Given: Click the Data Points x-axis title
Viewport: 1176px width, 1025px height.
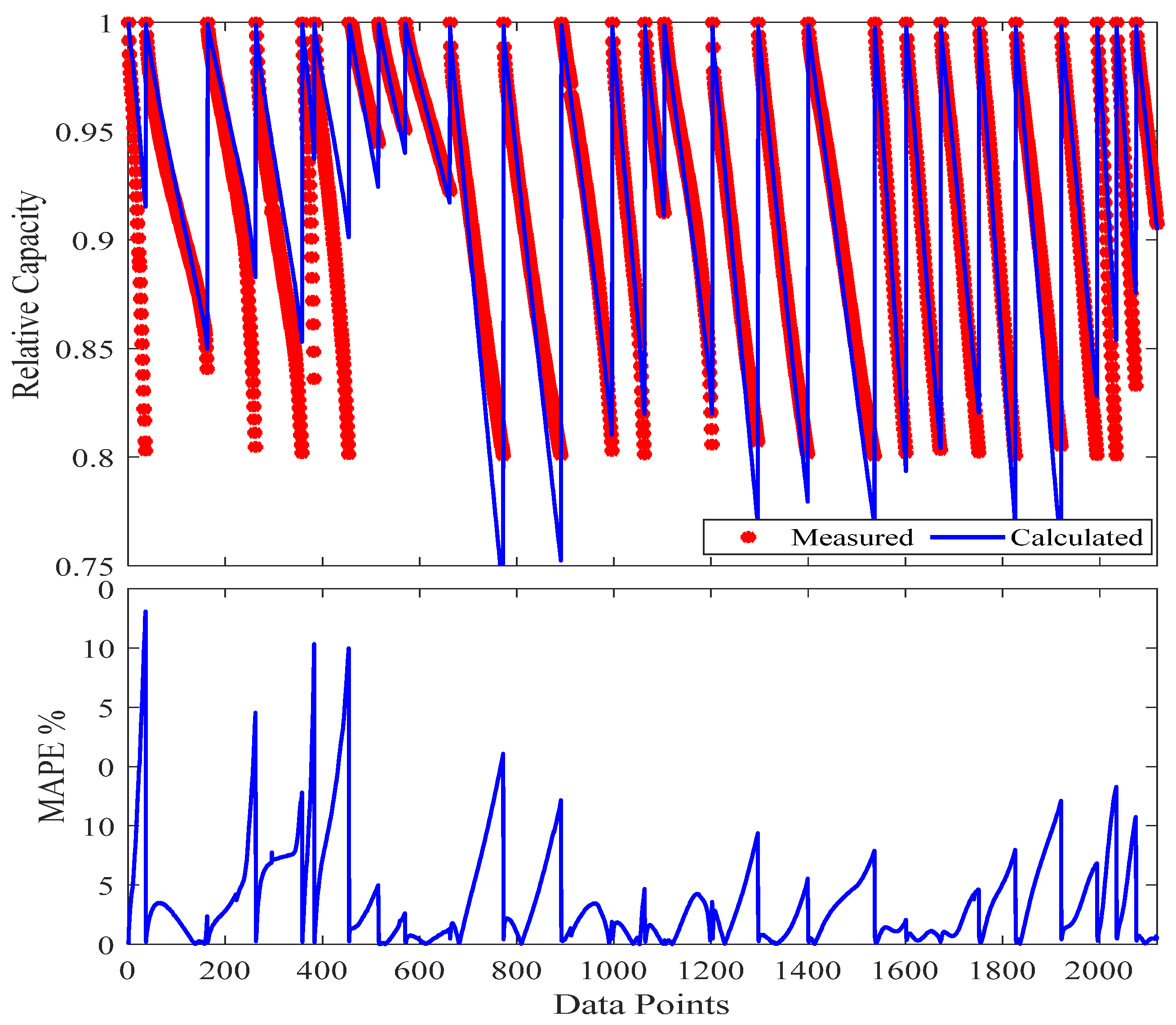Looking at the screenshot, I should pyautogui.click(x=641, y=1005).
